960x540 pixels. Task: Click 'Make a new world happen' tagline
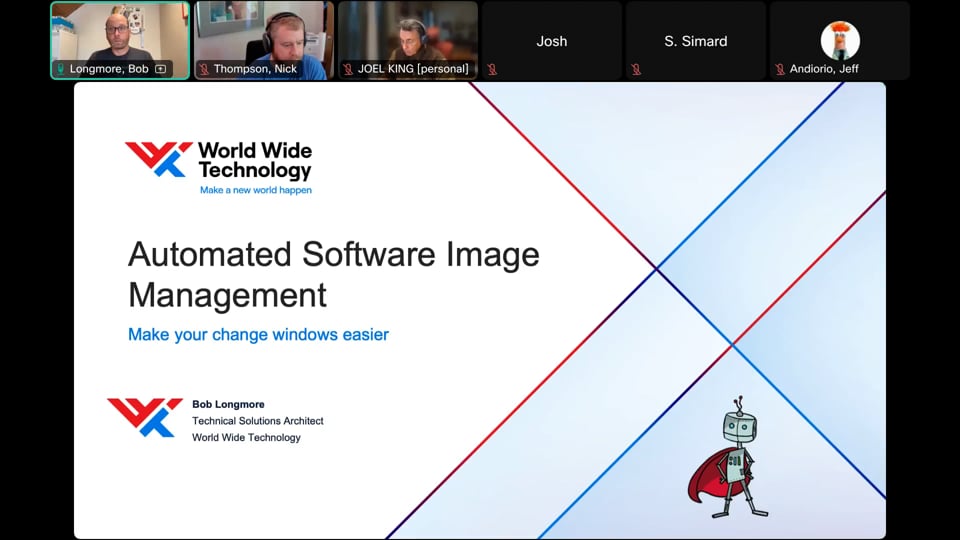pos(256,190)
